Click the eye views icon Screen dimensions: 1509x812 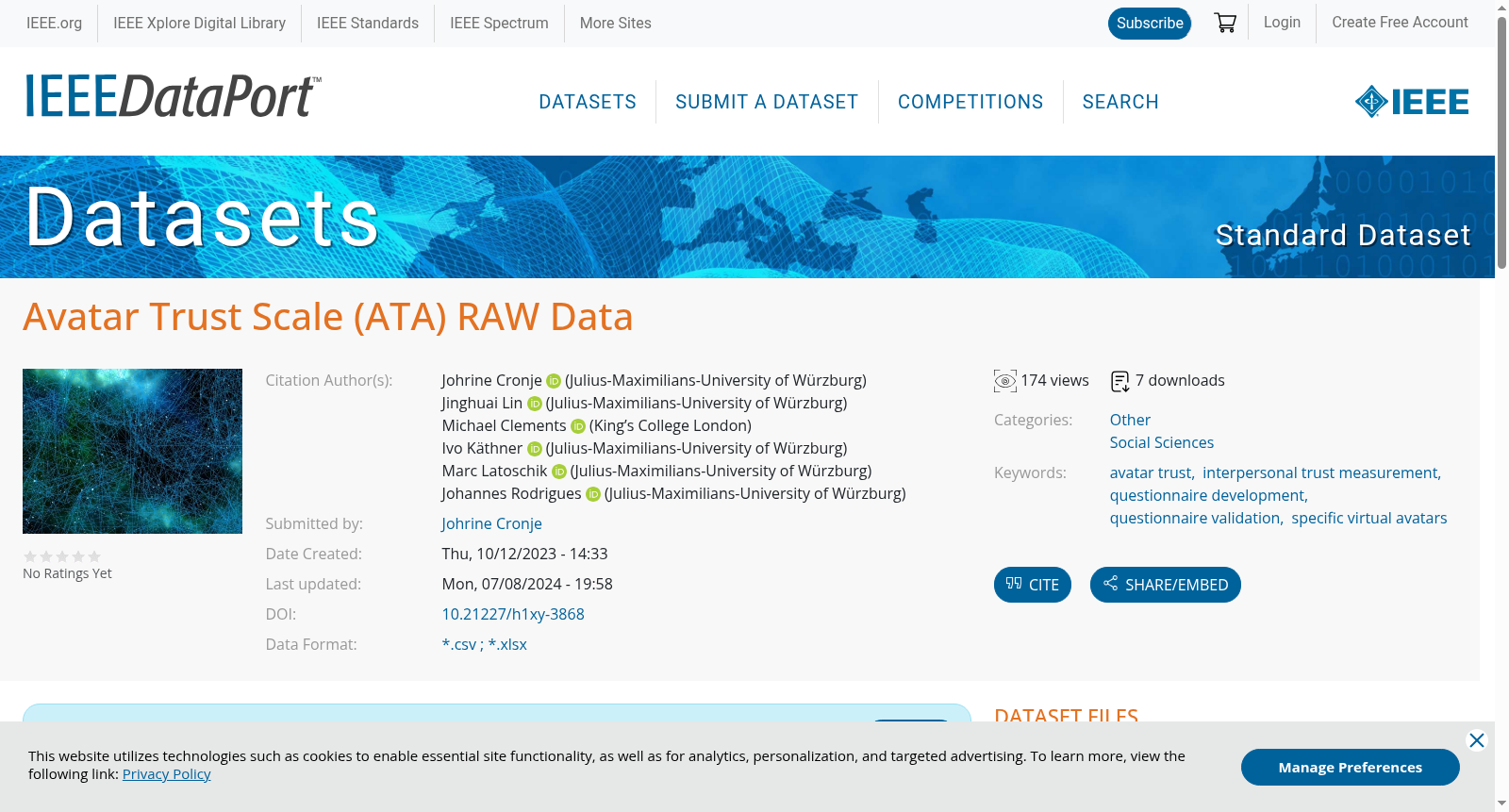1005,381
